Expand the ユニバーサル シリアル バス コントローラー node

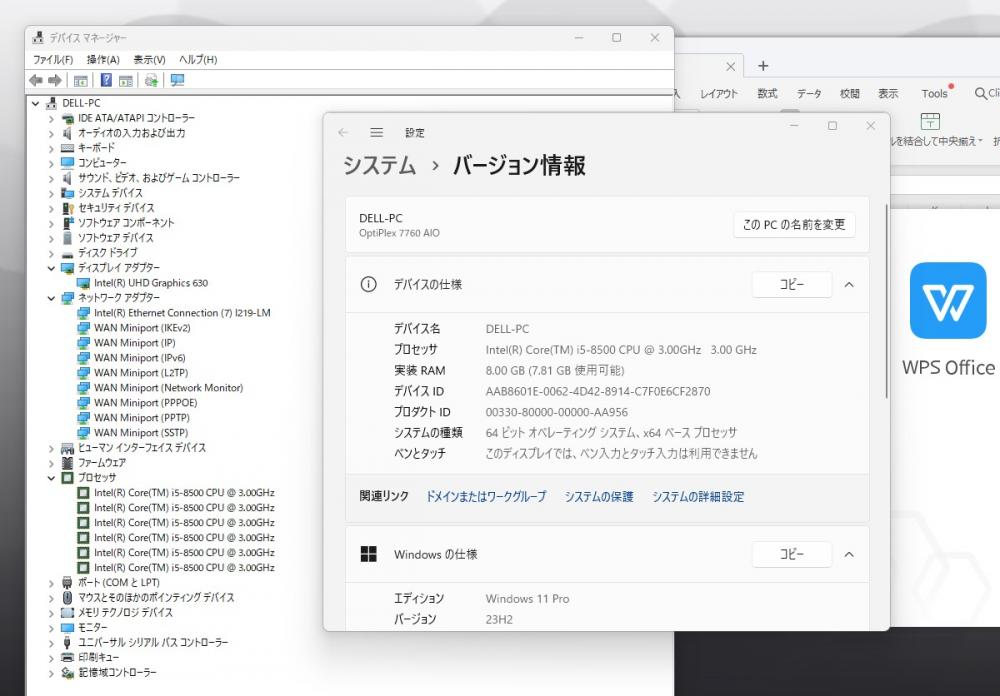52,642
